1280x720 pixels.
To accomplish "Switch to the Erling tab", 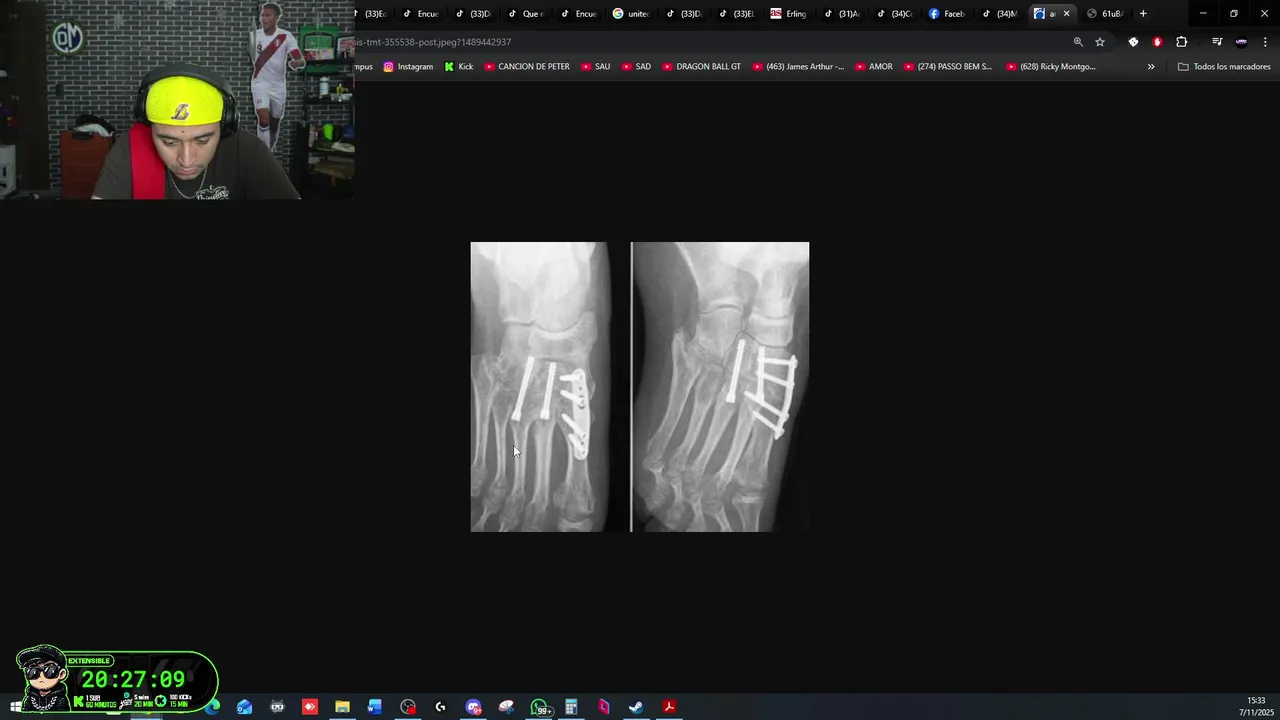I will click(789, 13).
